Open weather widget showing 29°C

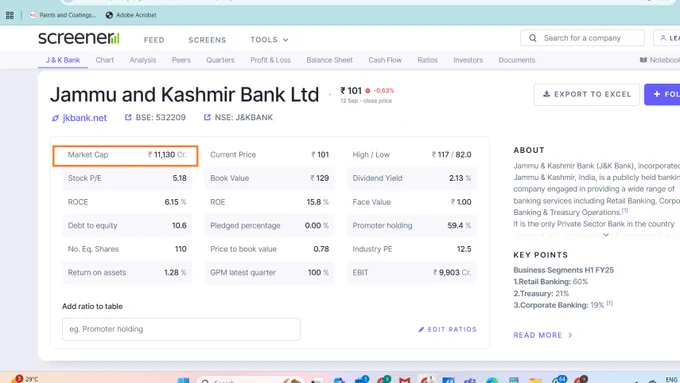pyautogui.click(x=26, y=379)
